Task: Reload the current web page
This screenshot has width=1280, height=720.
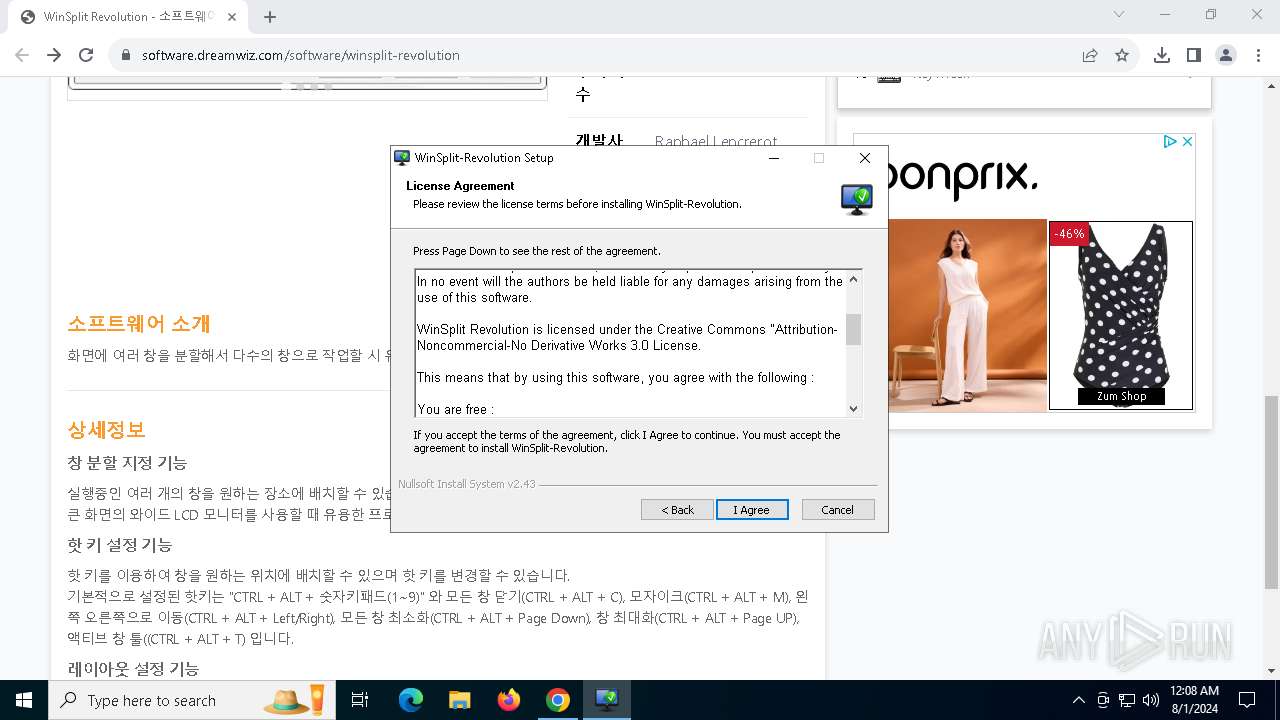Action: [x=86, y=55]
